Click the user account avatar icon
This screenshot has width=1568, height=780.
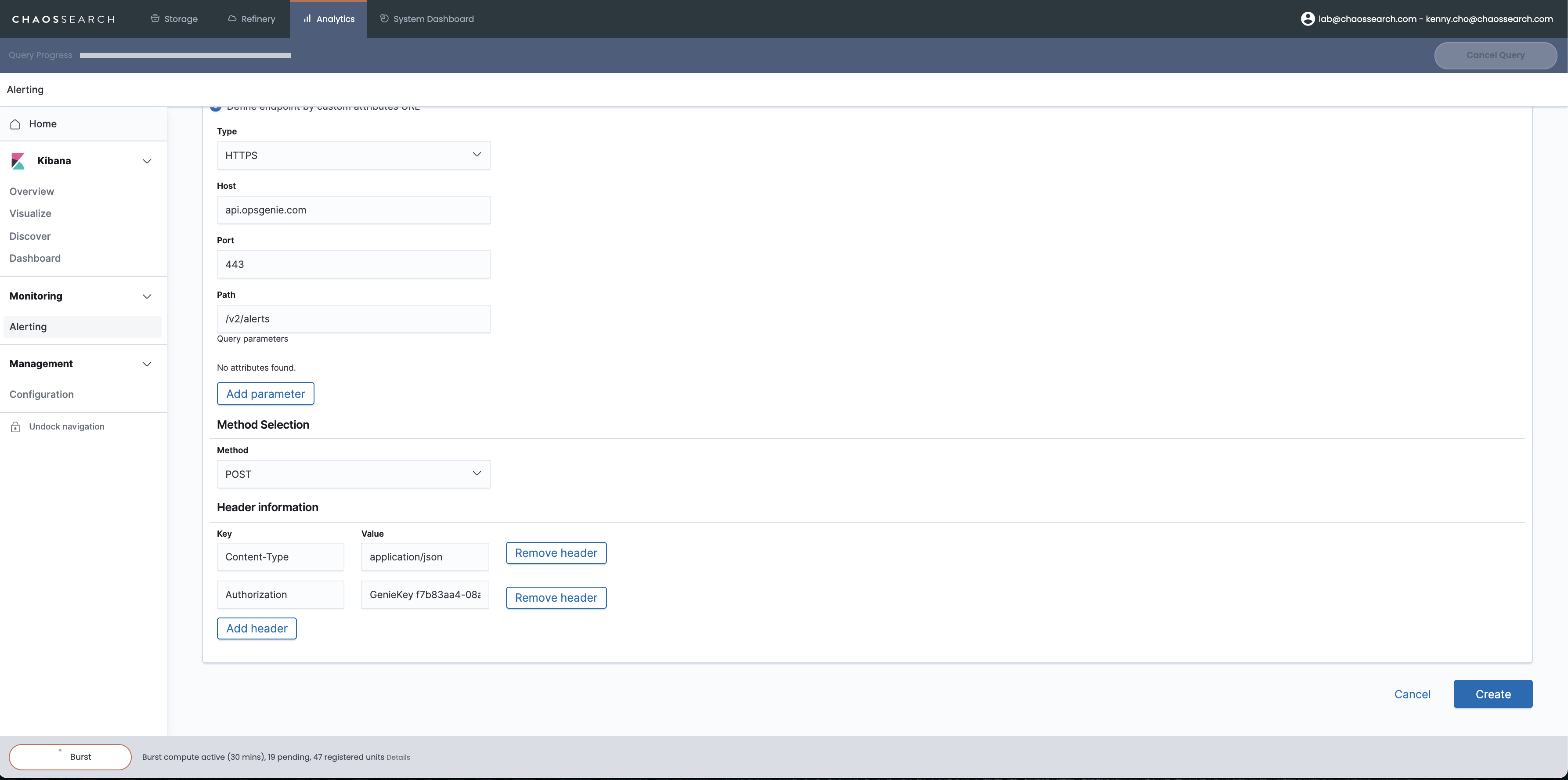1308,19
